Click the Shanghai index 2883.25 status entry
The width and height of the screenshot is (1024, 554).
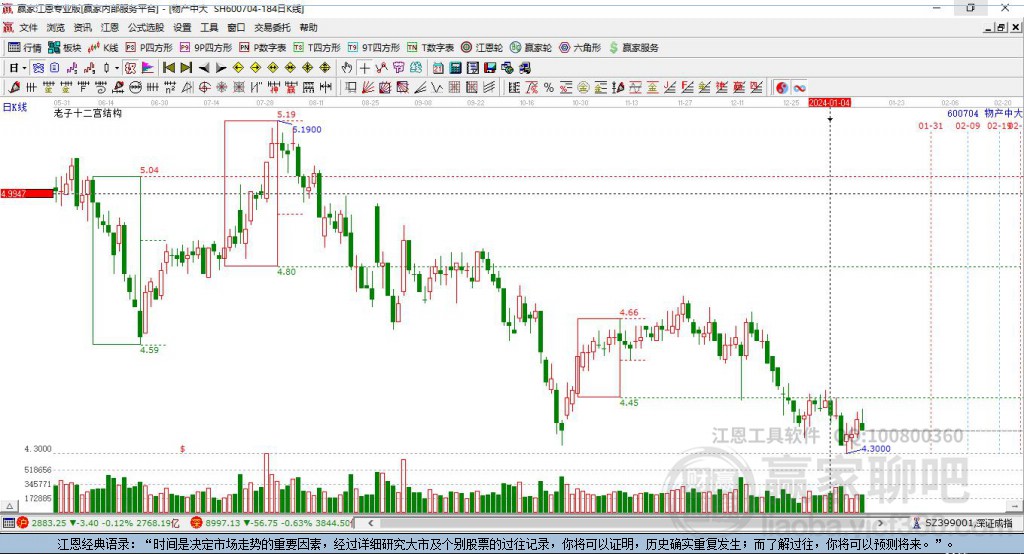98,523
